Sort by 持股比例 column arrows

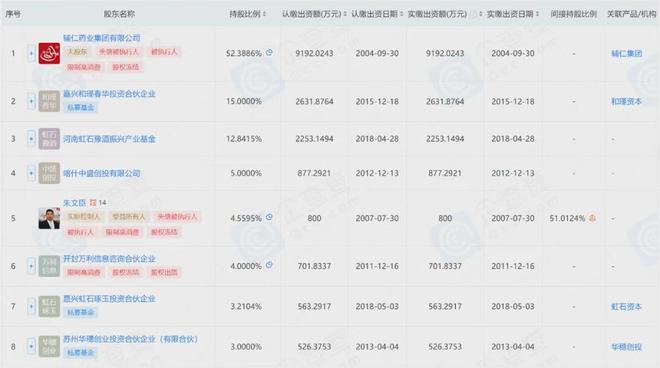(264, 14)
